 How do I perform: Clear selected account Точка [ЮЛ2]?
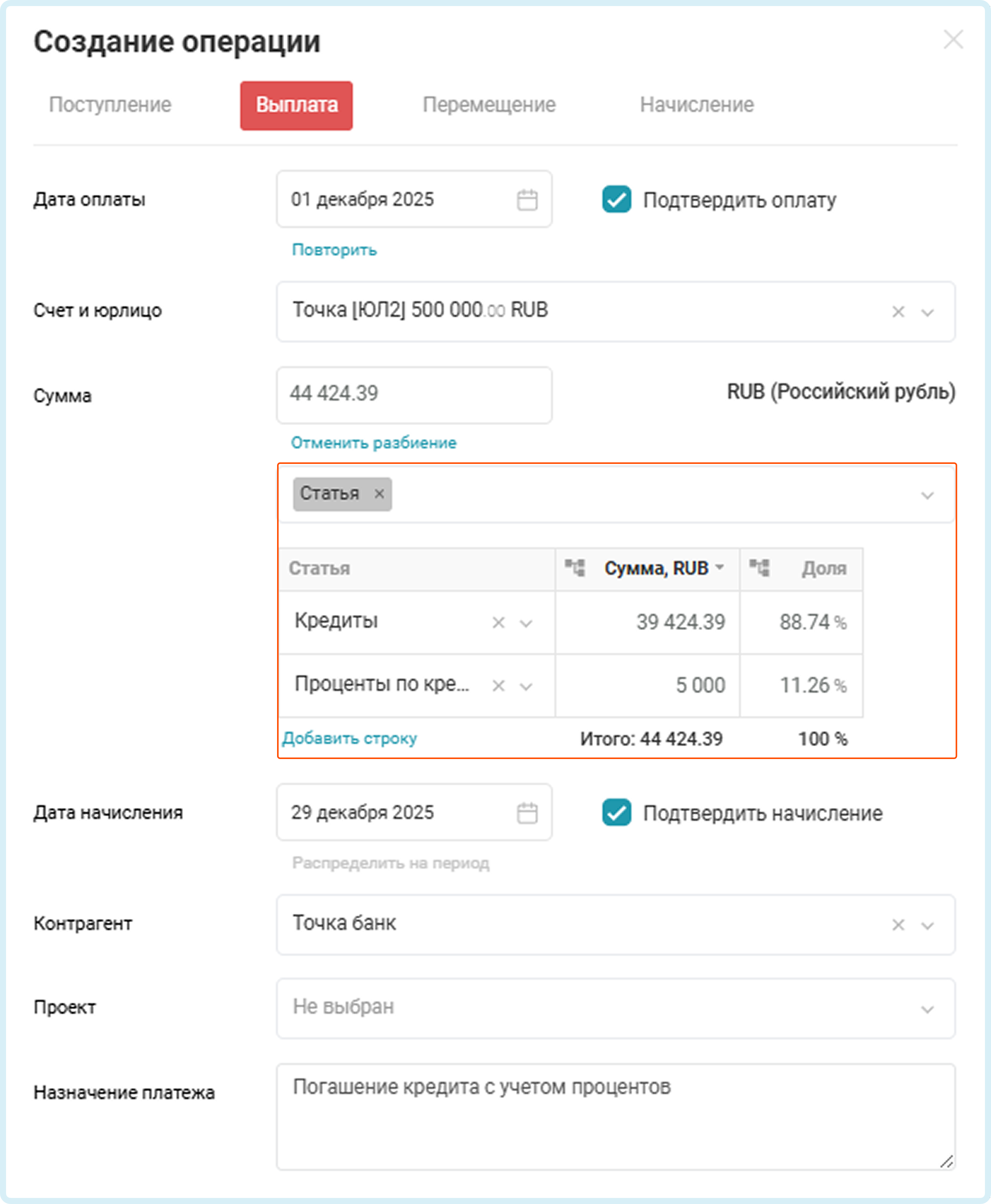point(898,312)
